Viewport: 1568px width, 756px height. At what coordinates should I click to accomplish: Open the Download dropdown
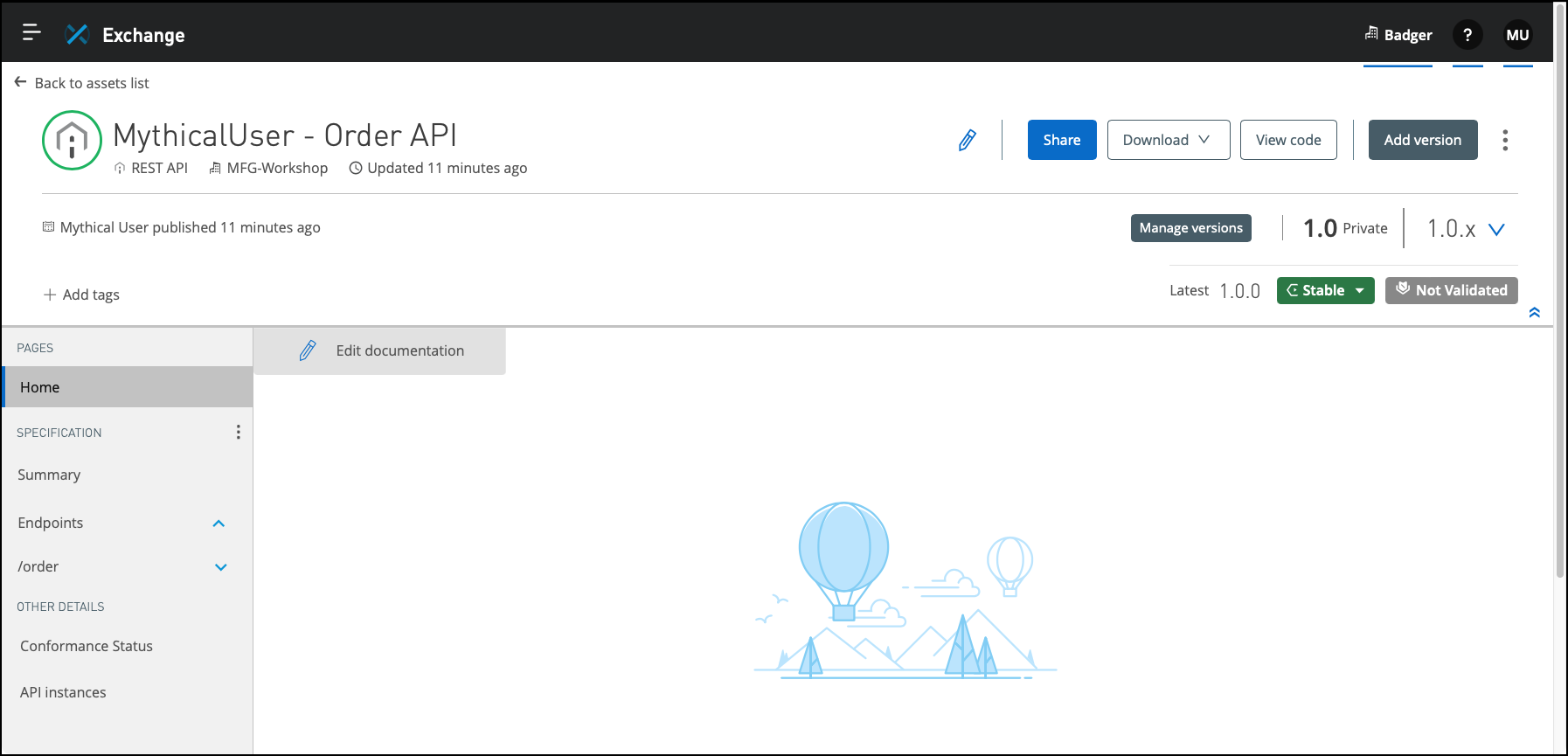(x=1169, y=140)
